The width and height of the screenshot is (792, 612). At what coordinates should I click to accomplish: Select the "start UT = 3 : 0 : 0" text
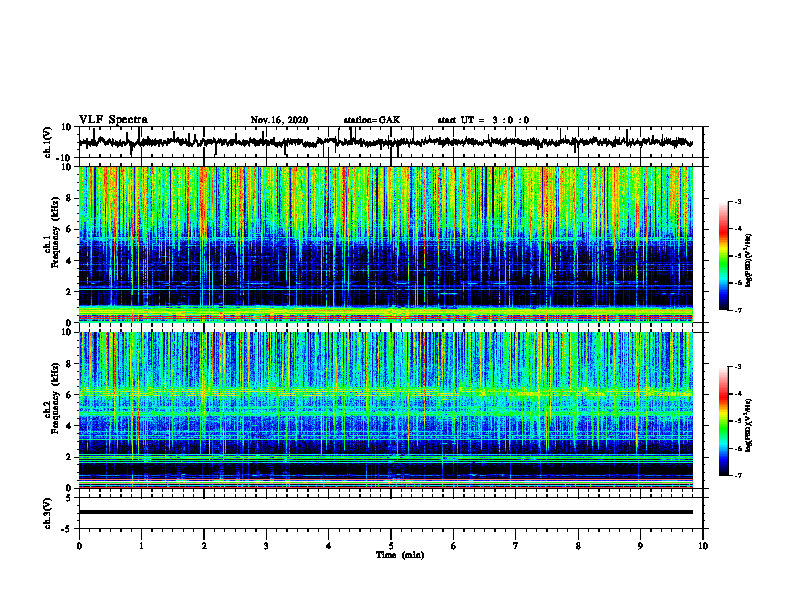pos(483,120)
